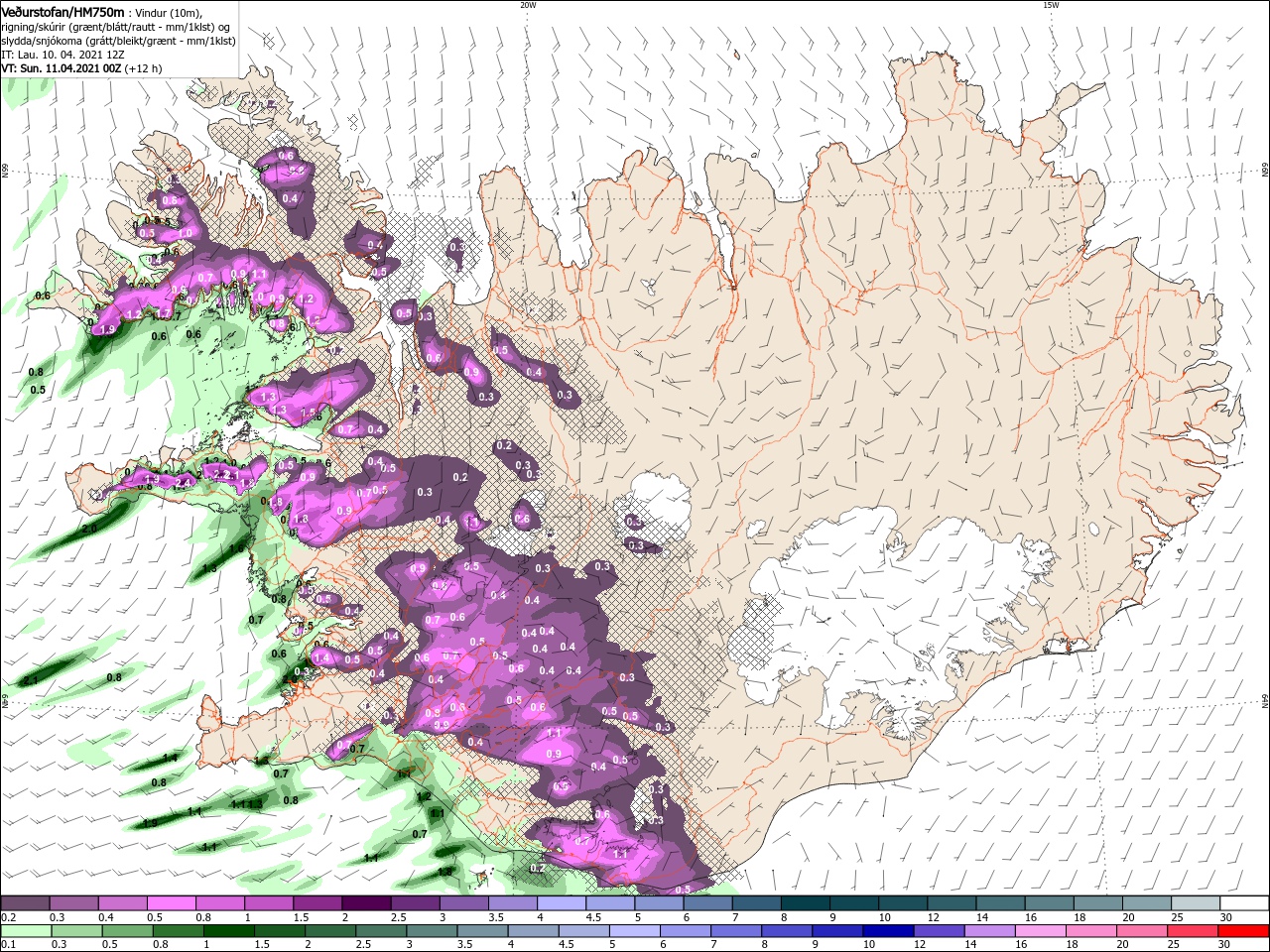The image size is (1270, 952).
Task: Select the 'VT: Sun. 11.04.2021 00Z (+12 h)' line
Action: pyautogui.click(x=82, y=68)
